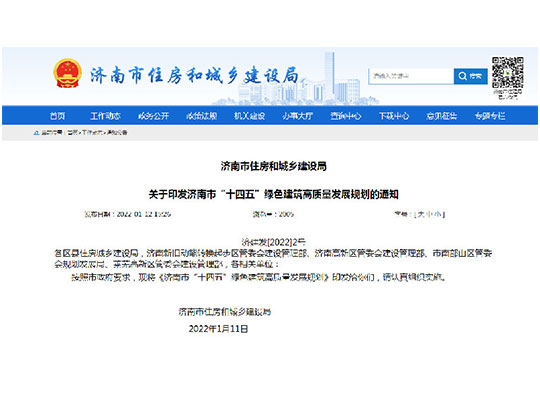Click the document number 济建发[2022]2号
540x400 pixels.
(x=273, y=242)
